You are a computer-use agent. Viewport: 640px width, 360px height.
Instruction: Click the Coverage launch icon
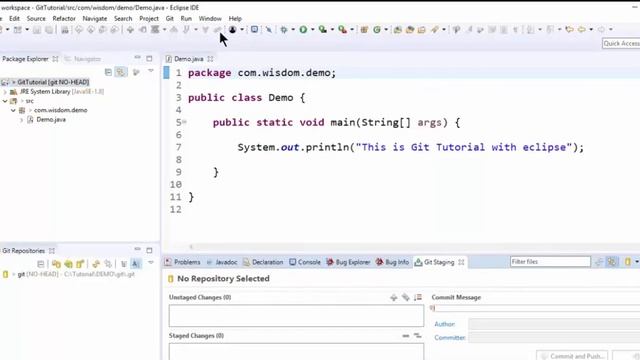coord(322,29)
